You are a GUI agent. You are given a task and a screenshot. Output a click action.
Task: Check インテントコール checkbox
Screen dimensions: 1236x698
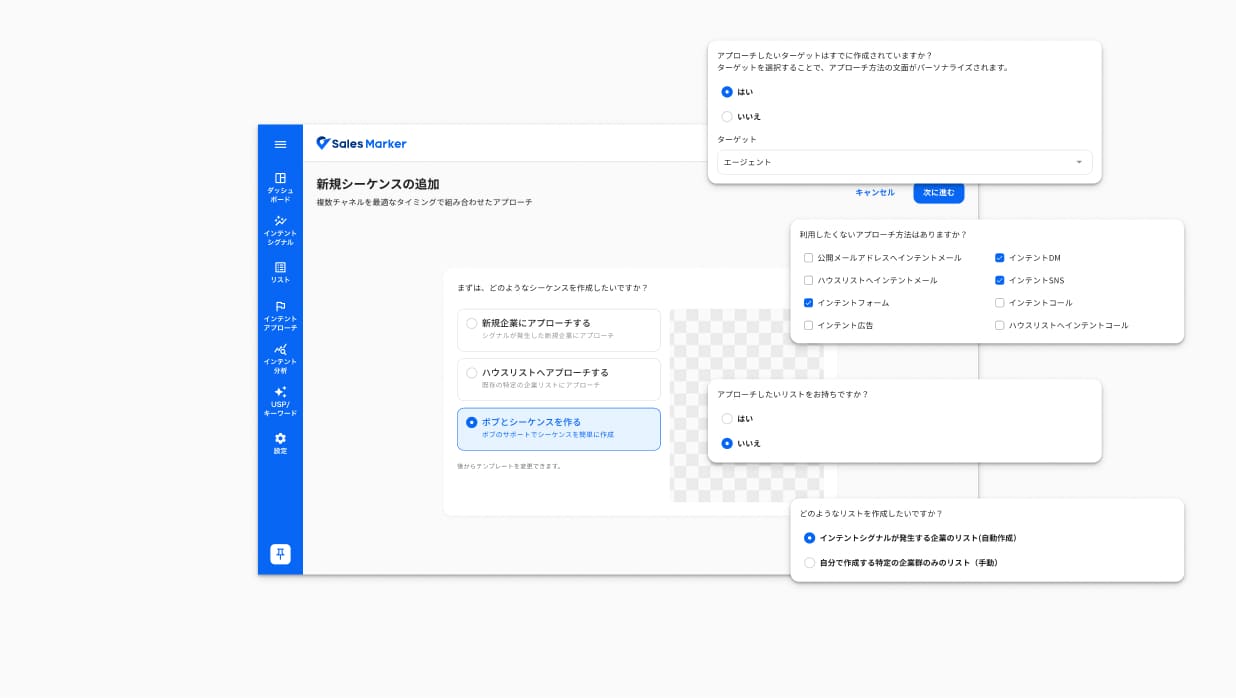point(999,302)
